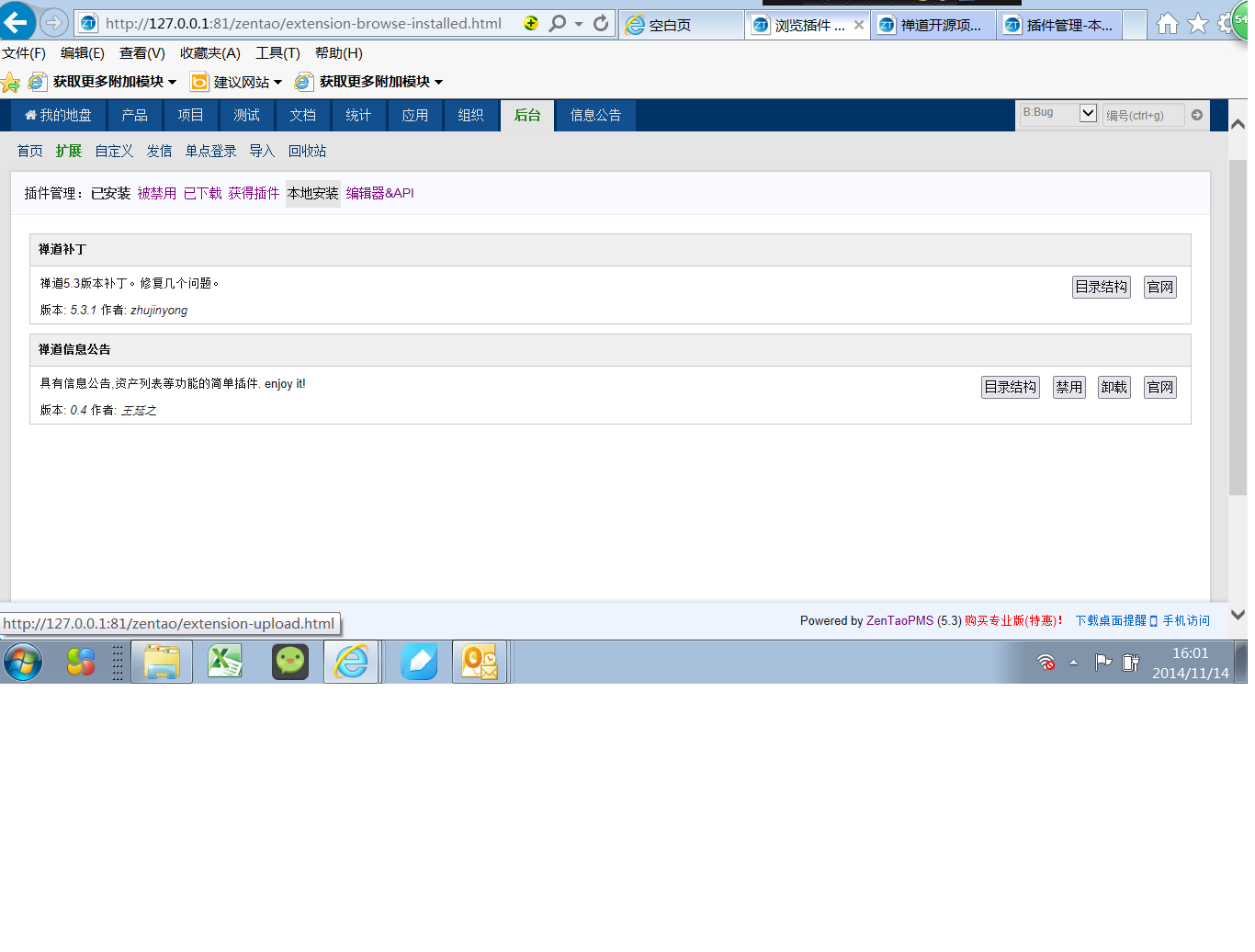Viewport: 1255px width, 952px height.
Task: Switch to the 插件管理-本... browser tab
Action: (1059, 25)
